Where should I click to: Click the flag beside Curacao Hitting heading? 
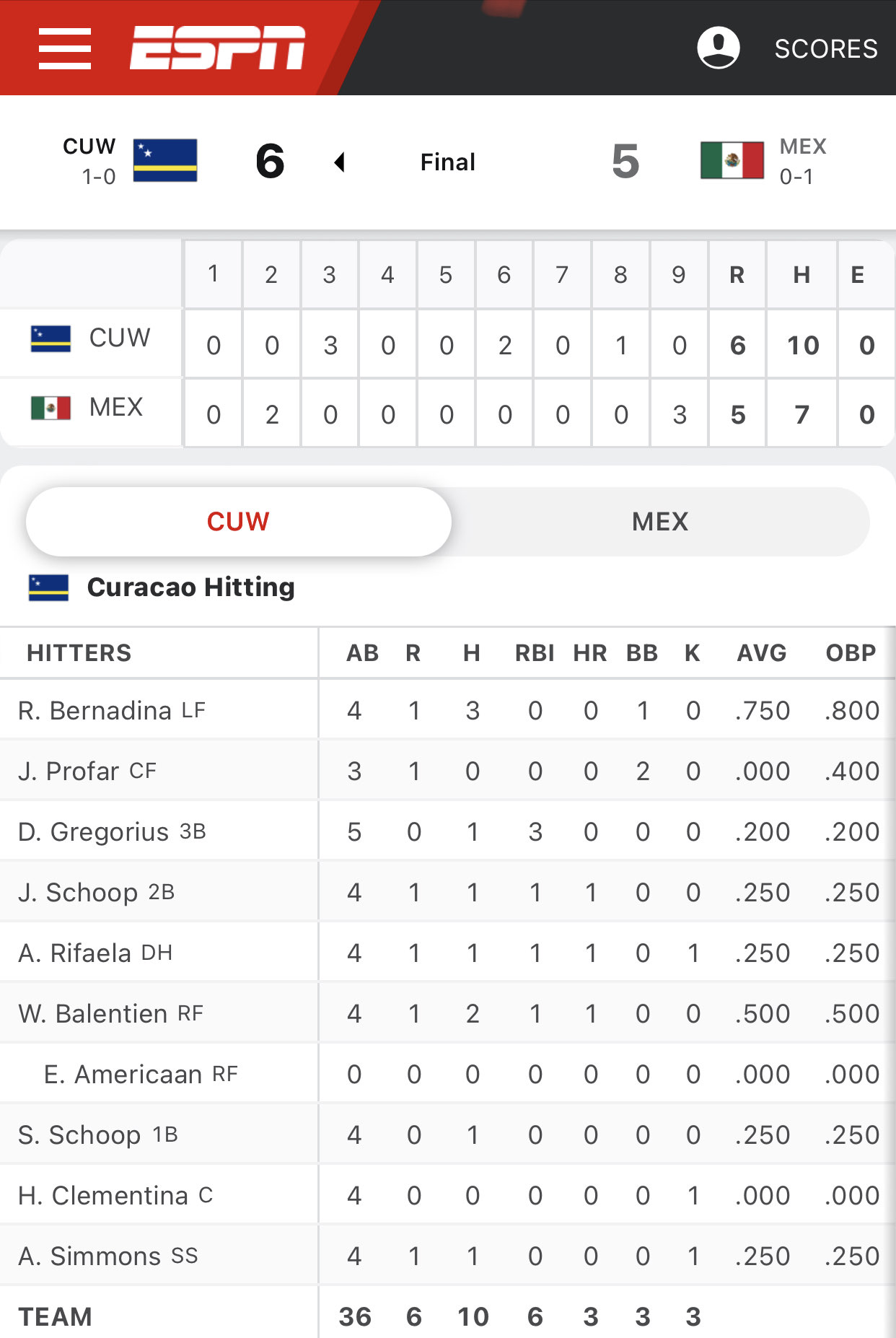[x=48, y=587]
